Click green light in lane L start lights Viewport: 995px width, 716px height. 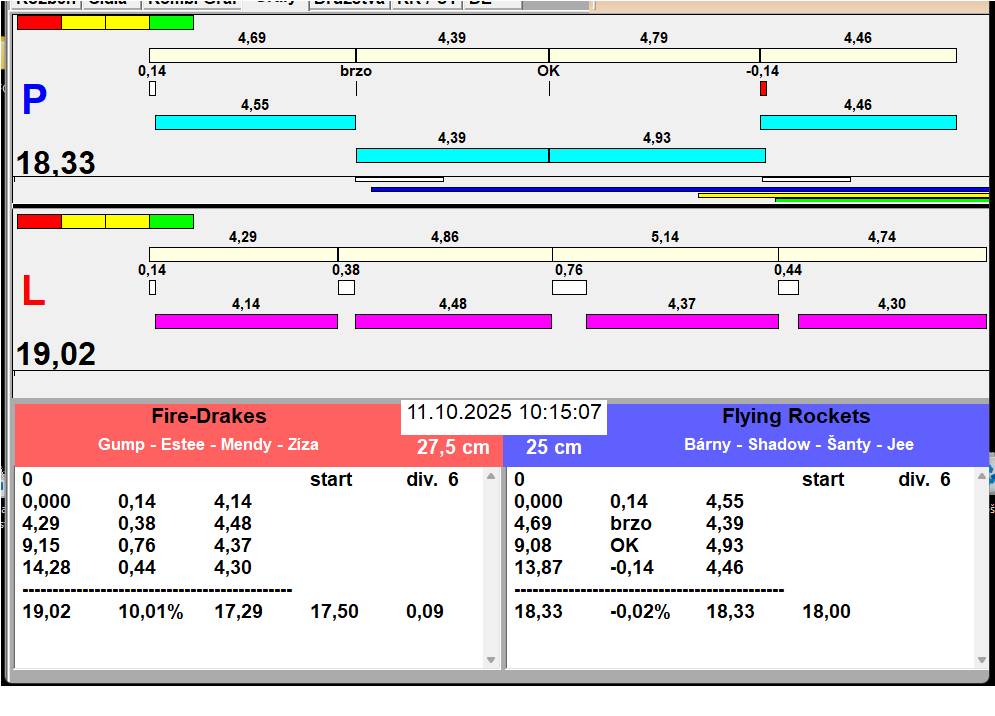click(x=171, y=221)
